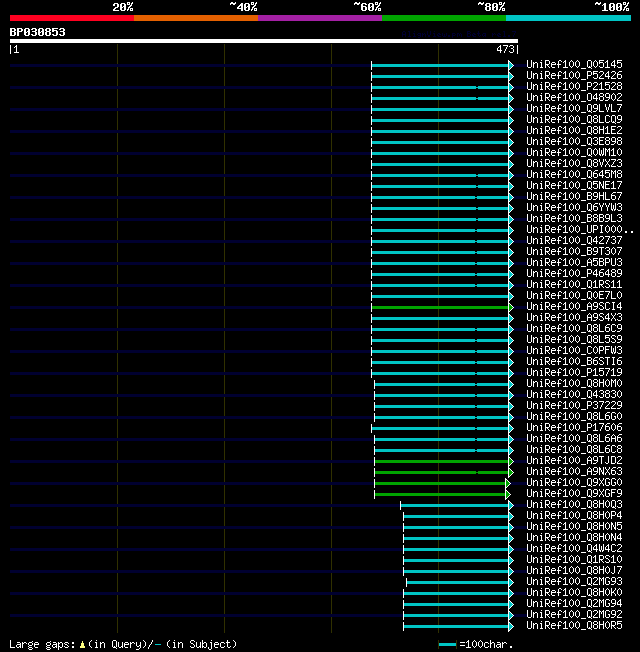Select truncated hit label UniRef100_UPI000..
Viewport: 640px width, 652px height.
click(580, 230)
